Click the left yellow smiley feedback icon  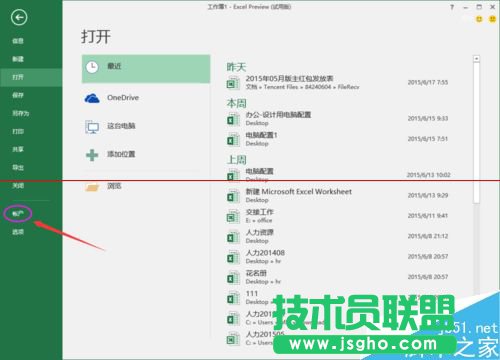479,19
